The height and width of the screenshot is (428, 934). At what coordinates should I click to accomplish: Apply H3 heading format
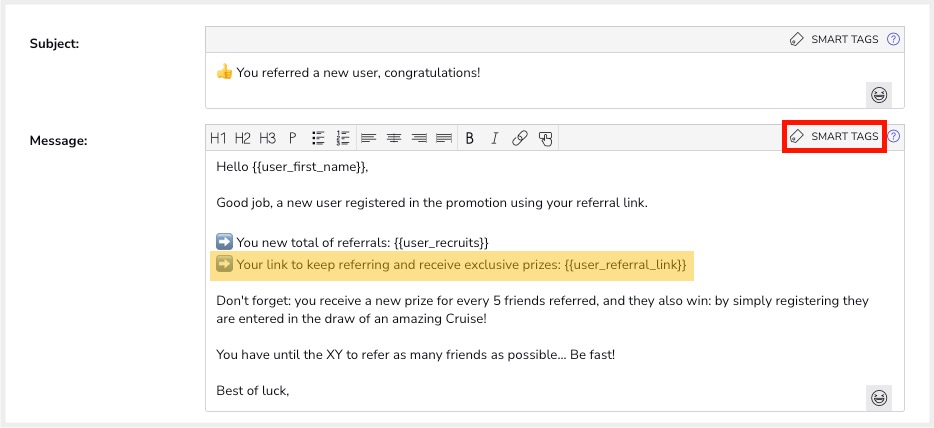[268, 138]
